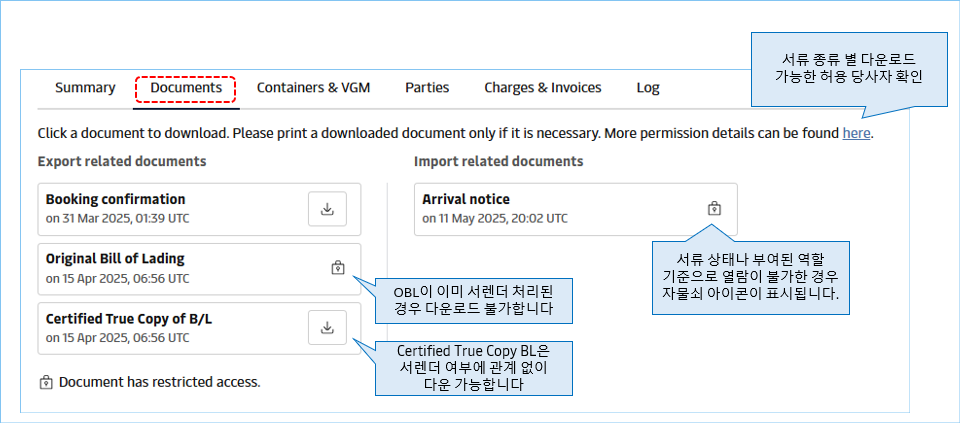The image size is (960, 423).
Task: Click the Arrival notice title text
Action: (465, 199)
